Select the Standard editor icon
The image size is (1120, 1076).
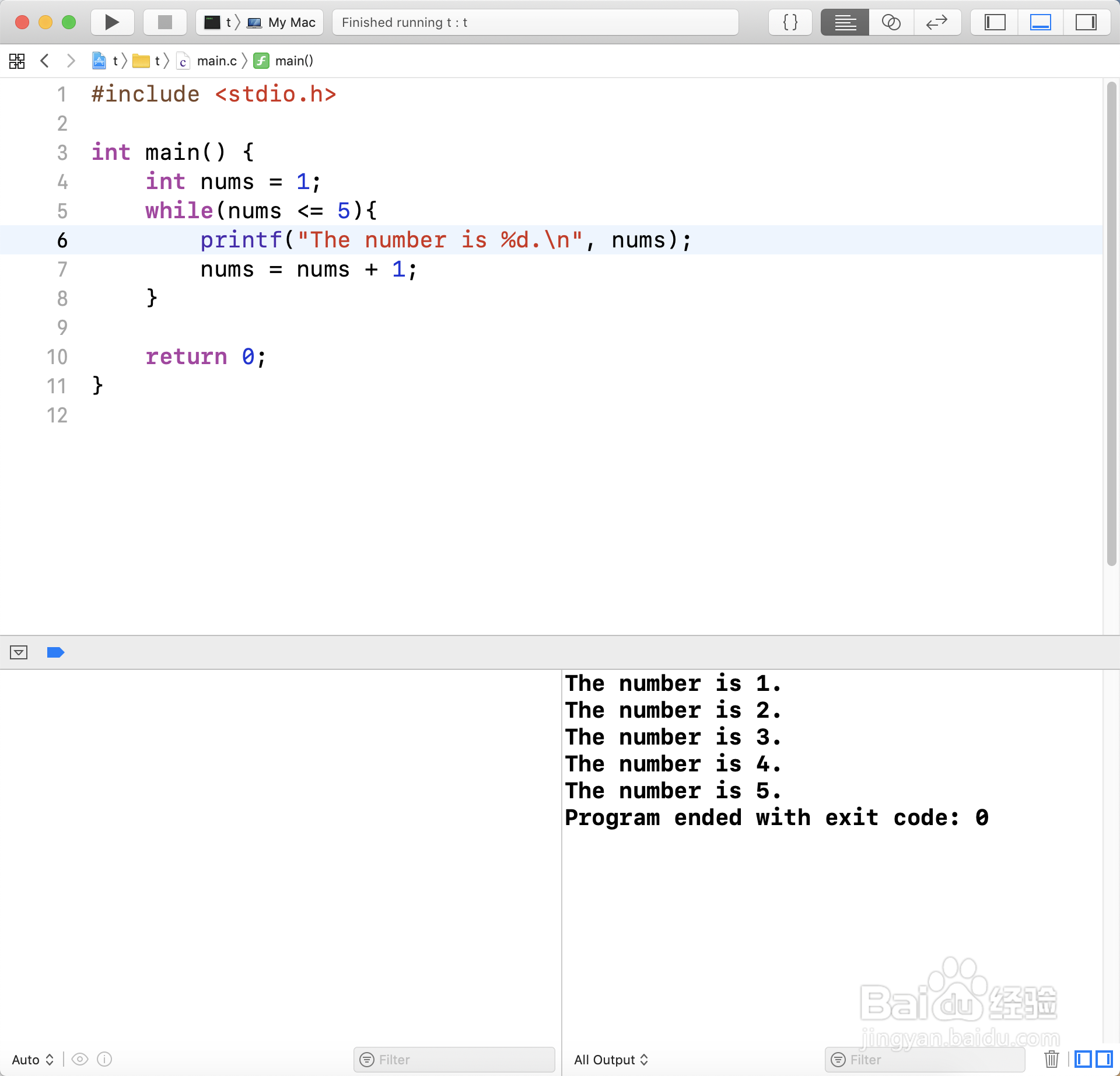pyautogui.click(x=845, y=22)
